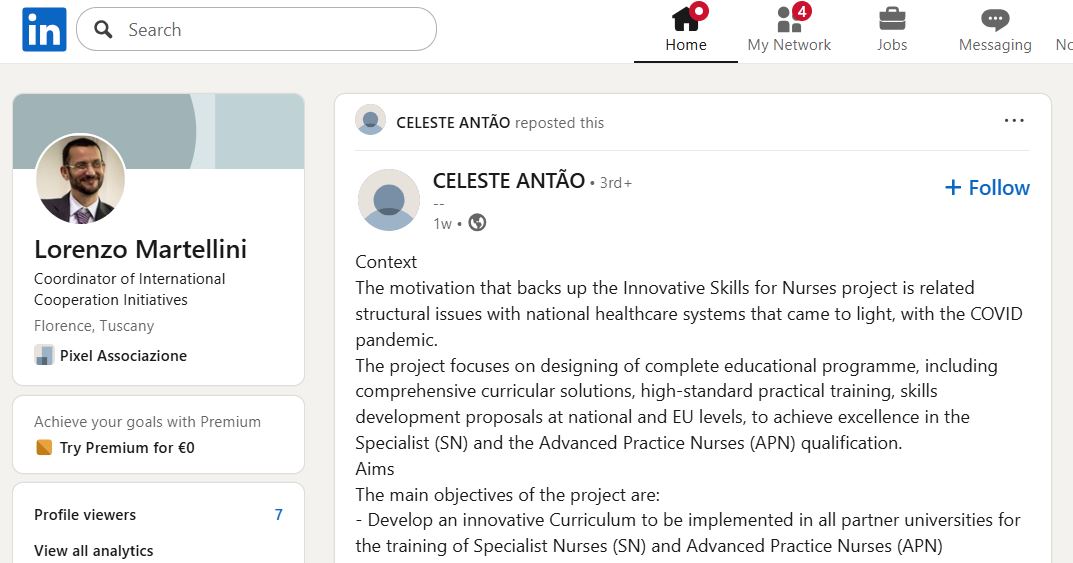Click CELESTE ANTÃO's large post avatar
1073x563 pixels.
coord(388,199)
